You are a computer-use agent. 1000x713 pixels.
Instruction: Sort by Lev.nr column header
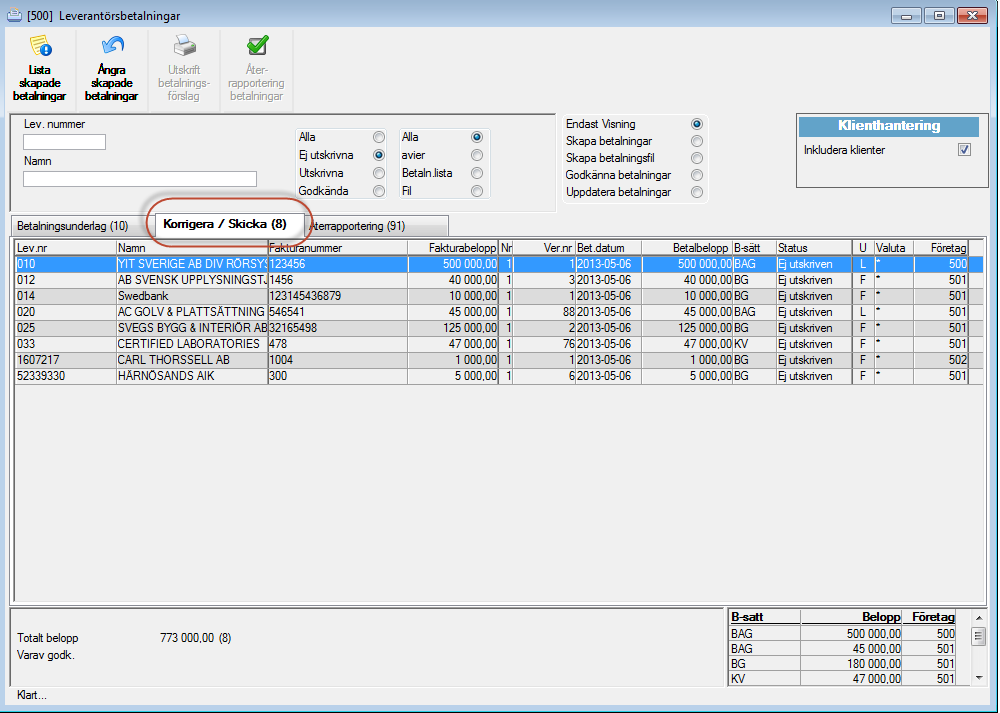pos(66,247)
